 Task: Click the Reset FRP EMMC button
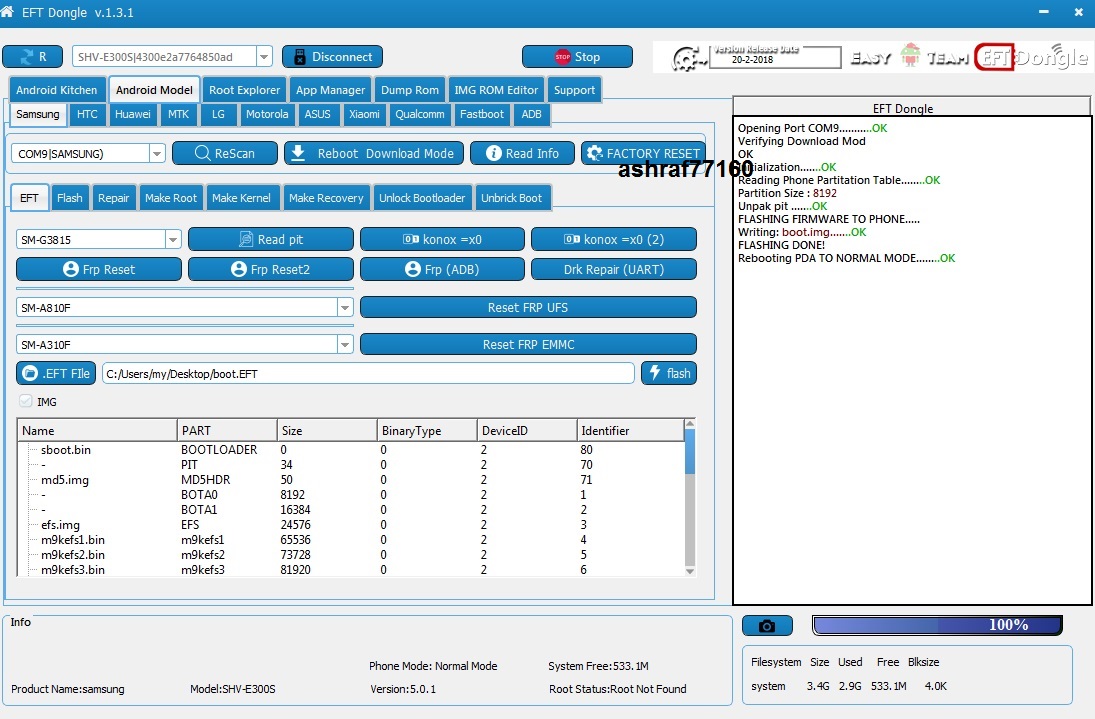point(528,344)
